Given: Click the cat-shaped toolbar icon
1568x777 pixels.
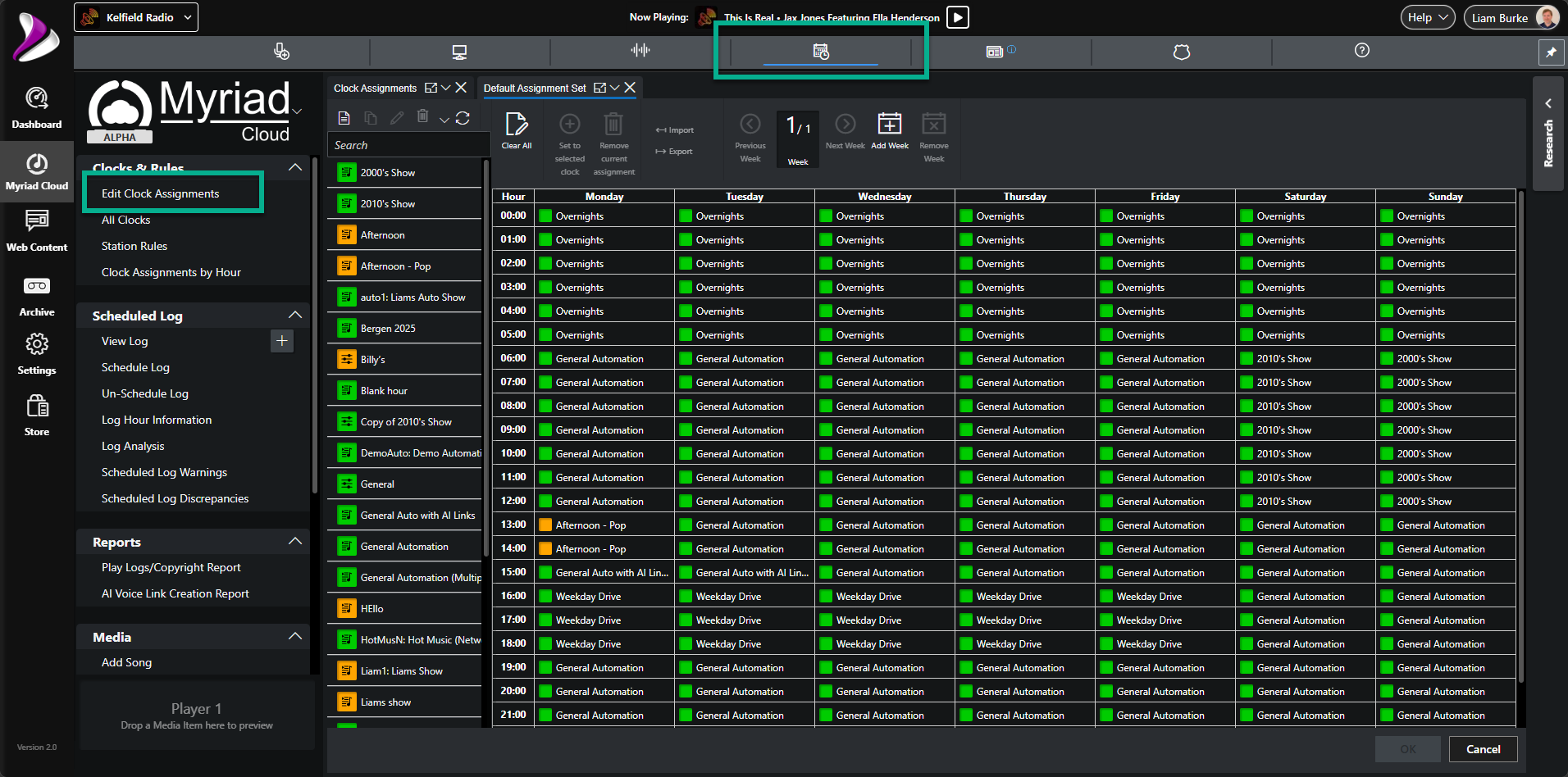Looking at the screenshot, I should click(x=1182, y=52).
